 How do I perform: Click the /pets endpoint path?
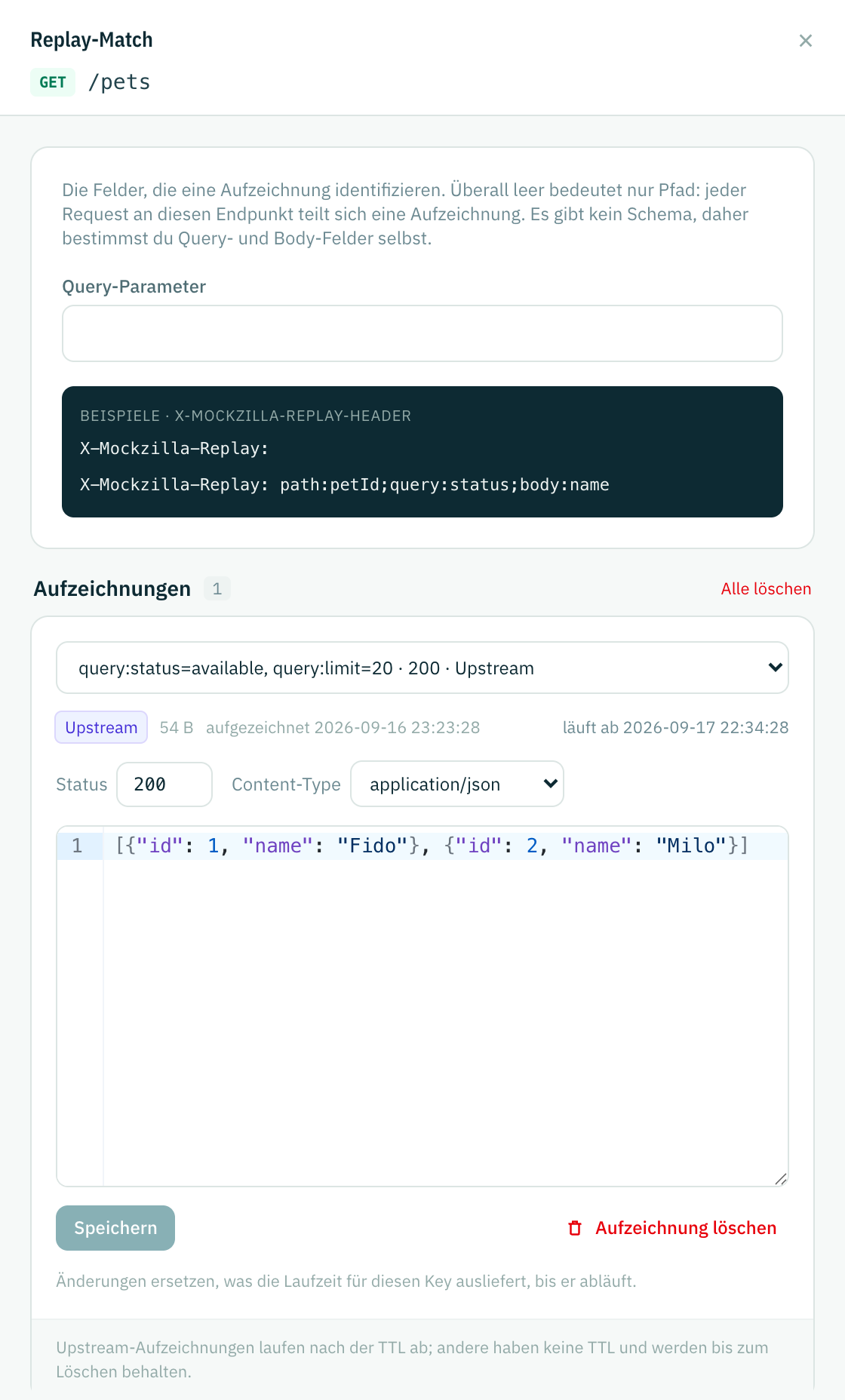119,81
